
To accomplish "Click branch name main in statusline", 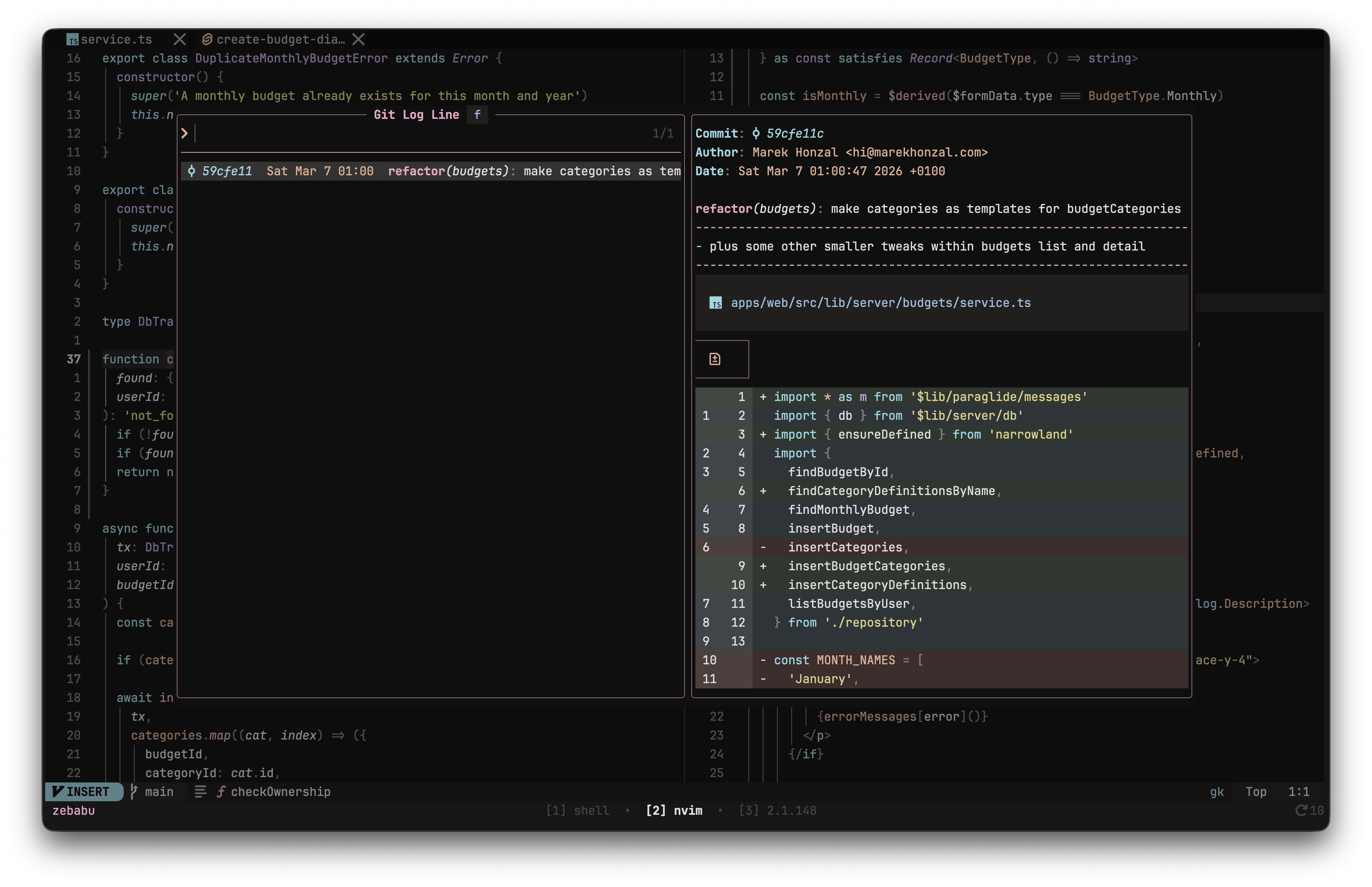I will coord(159,792).
